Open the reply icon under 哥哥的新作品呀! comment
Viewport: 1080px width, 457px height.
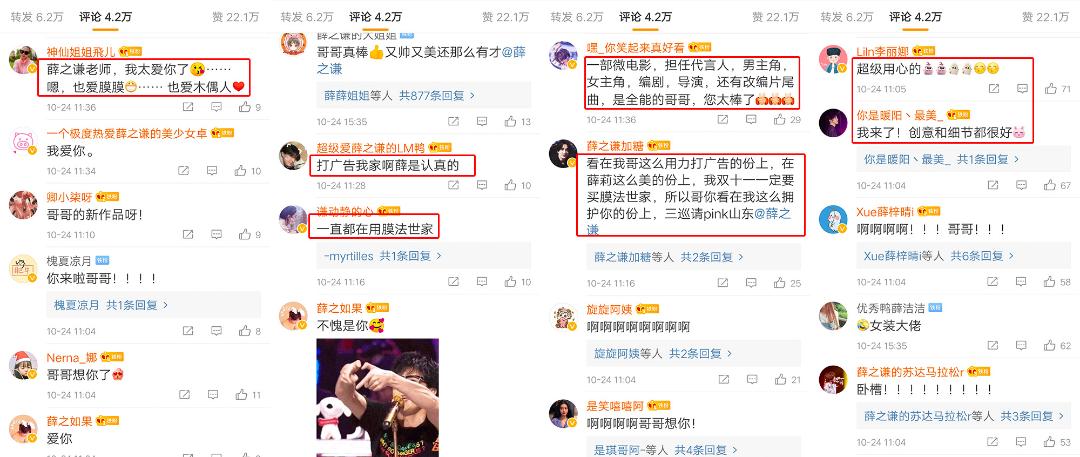tap(216, 234)
